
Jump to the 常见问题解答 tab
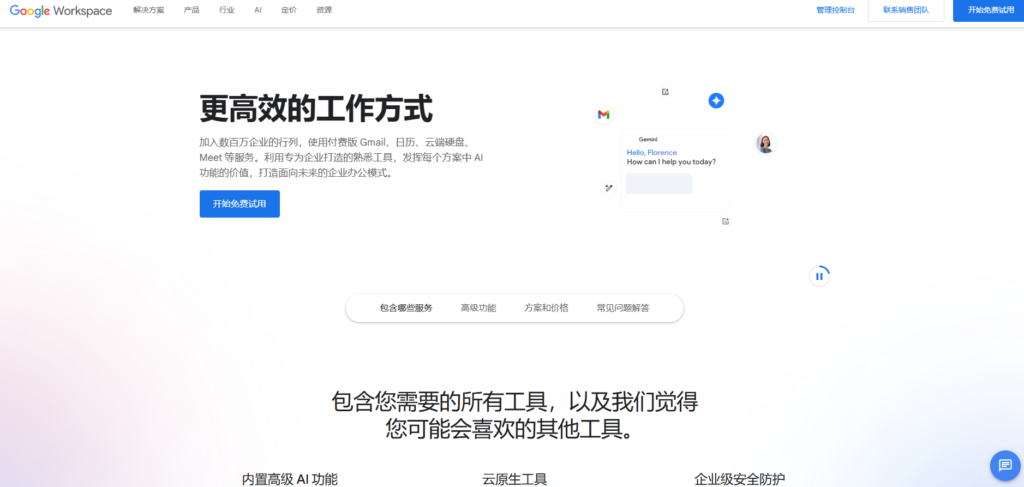623,308
